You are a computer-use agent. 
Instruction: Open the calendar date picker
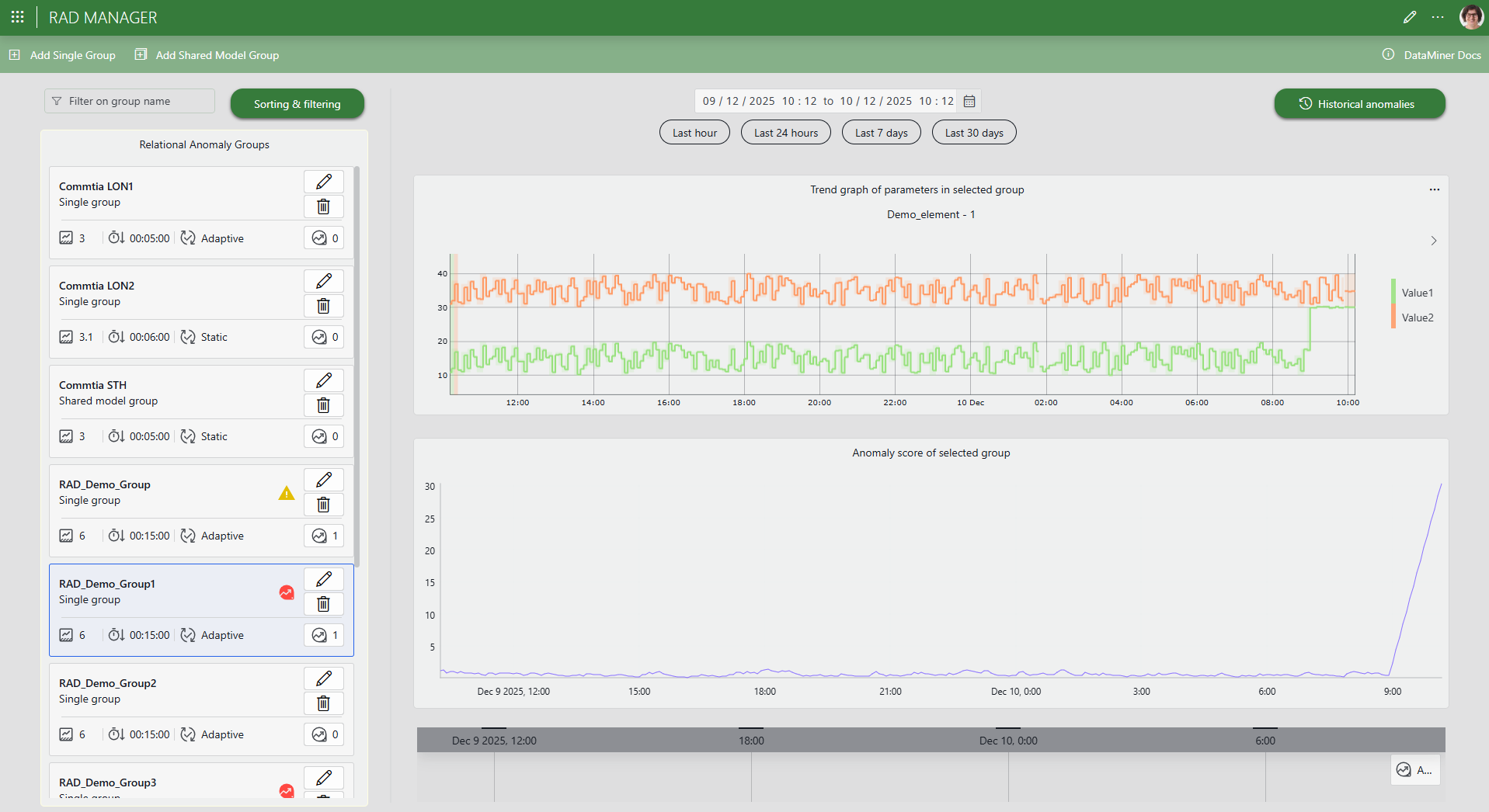coord(969,101)
